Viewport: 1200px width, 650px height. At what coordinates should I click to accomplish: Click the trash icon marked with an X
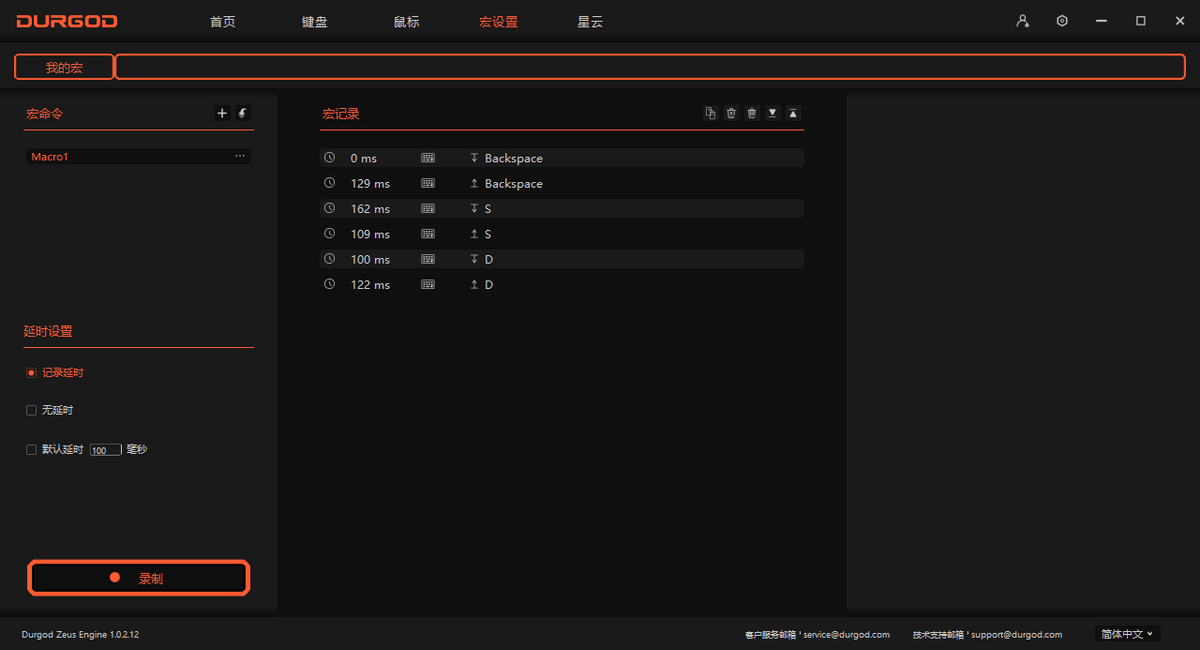(731, 113)
